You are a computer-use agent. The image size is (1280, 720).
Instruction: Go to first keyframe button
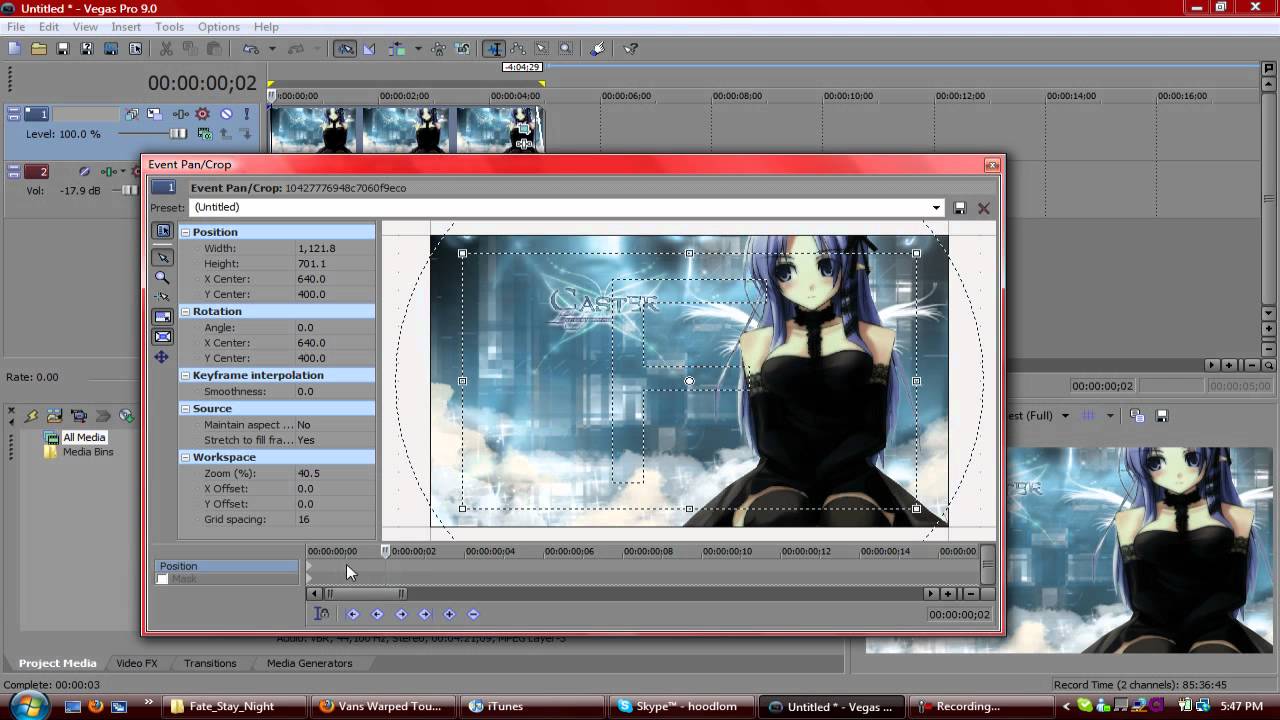[353, 614]
